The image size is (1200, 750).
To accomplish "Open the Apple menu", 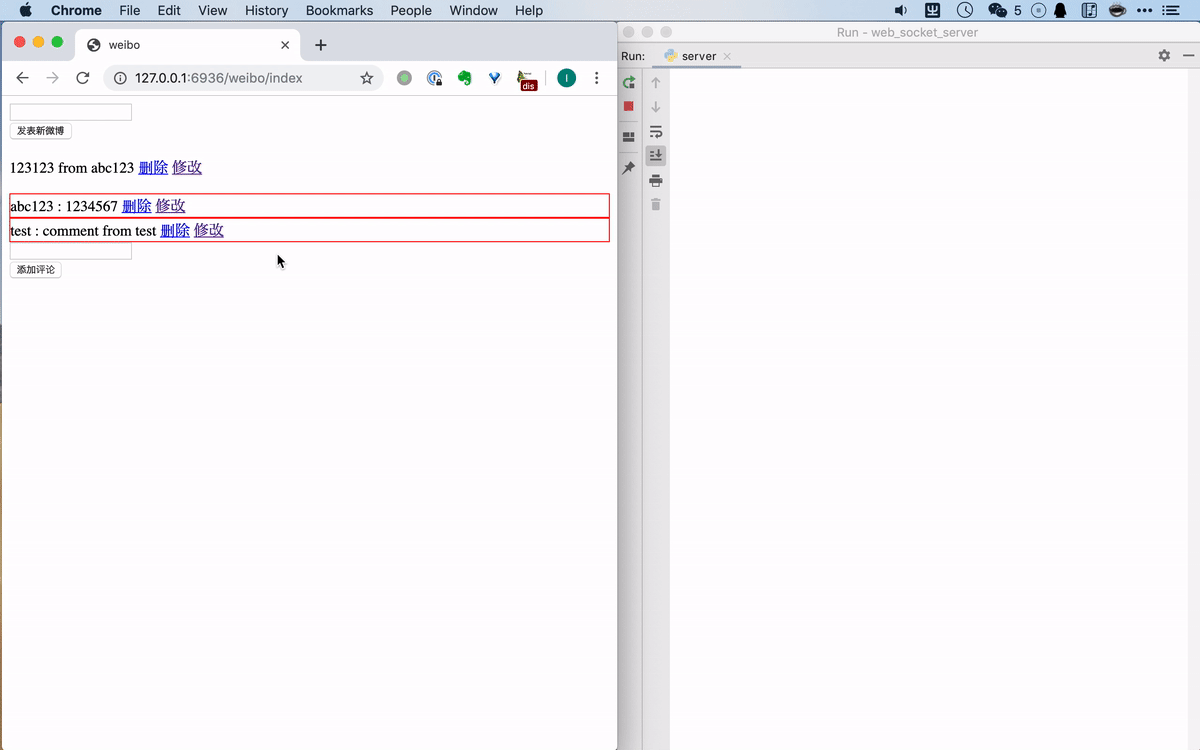I will point(25,11).
